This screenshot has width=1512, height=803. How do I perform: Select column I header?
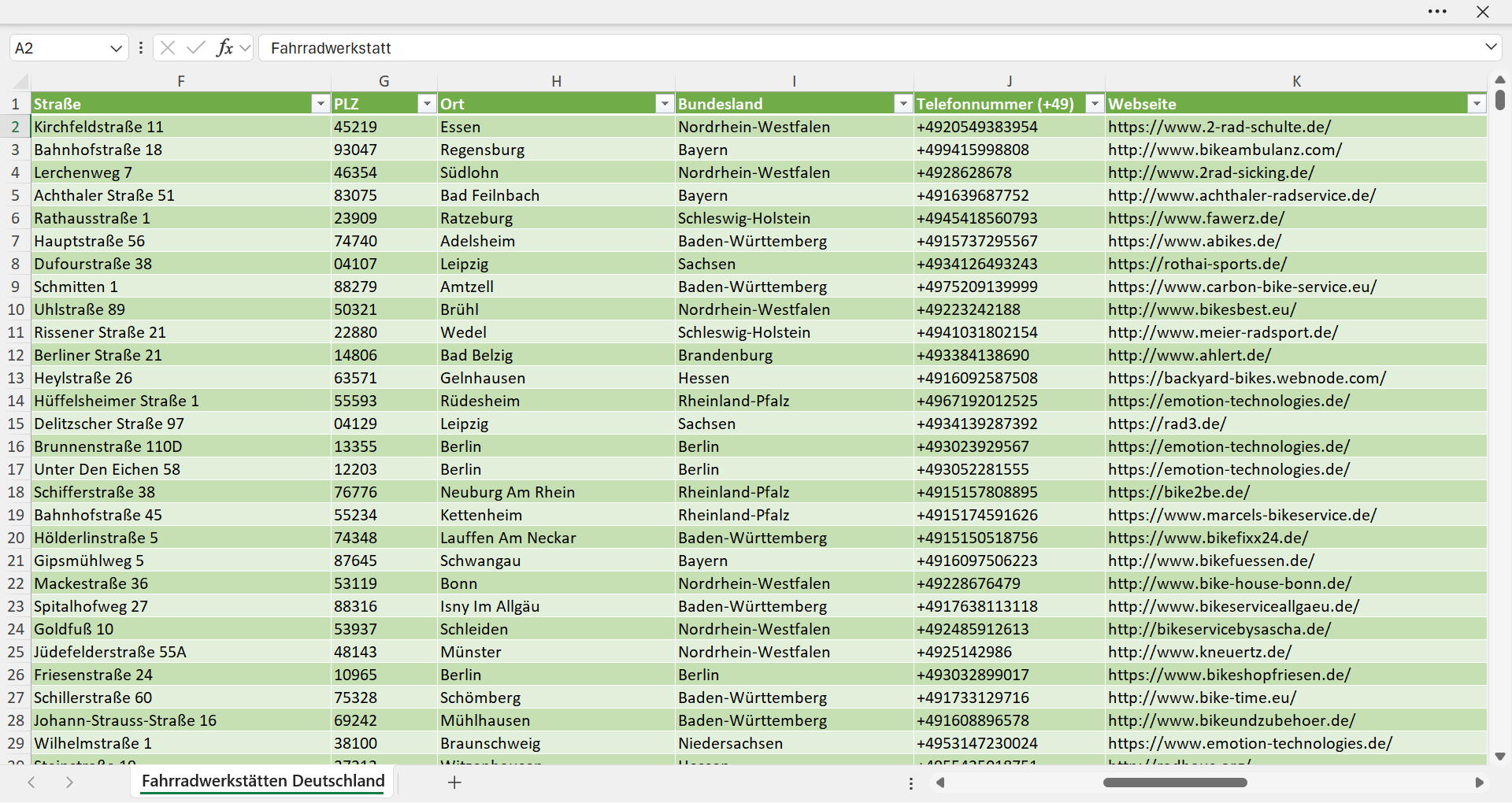(795, 81)
